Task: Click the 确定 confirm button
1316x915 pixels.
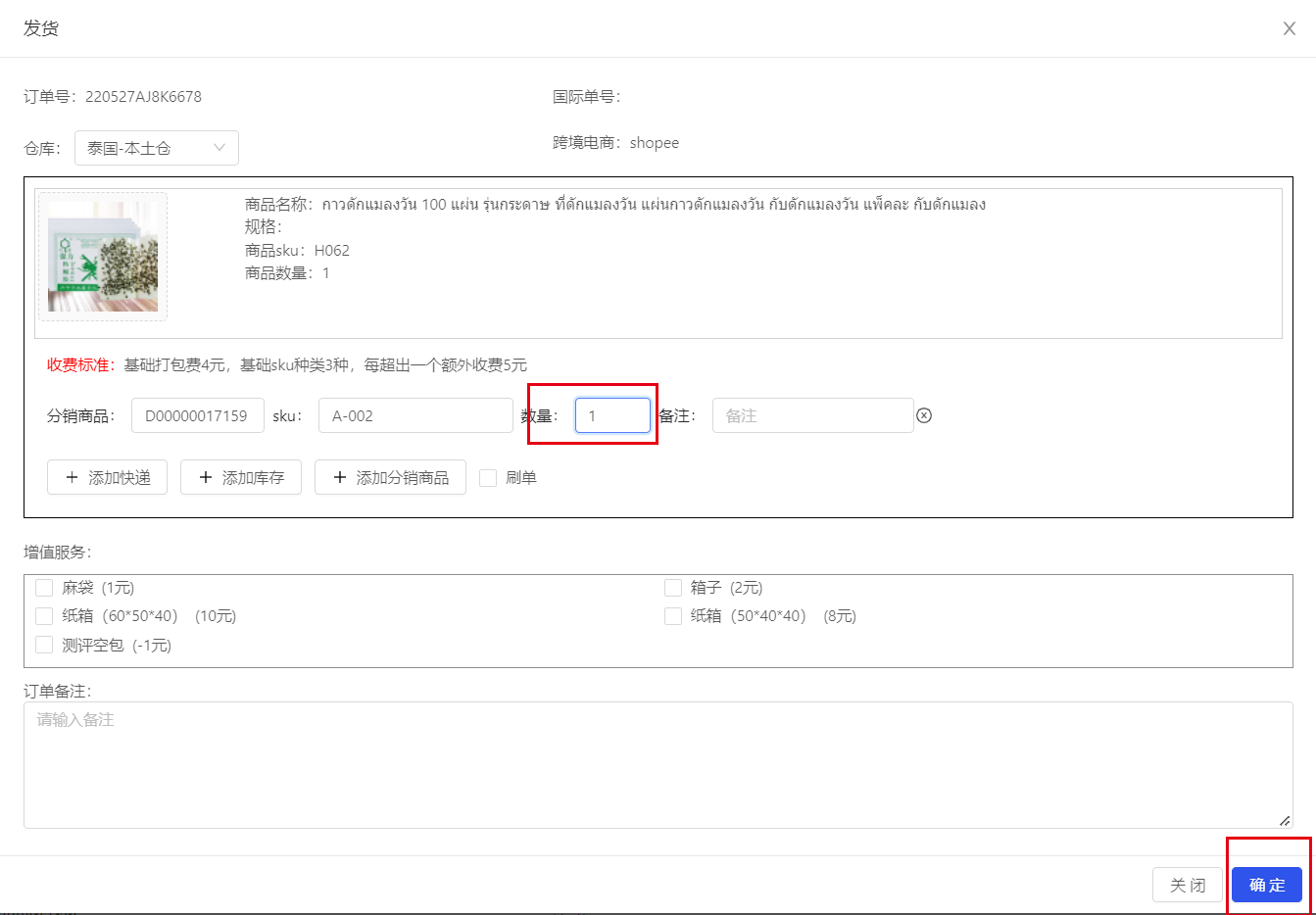Action: [1267, 885]
